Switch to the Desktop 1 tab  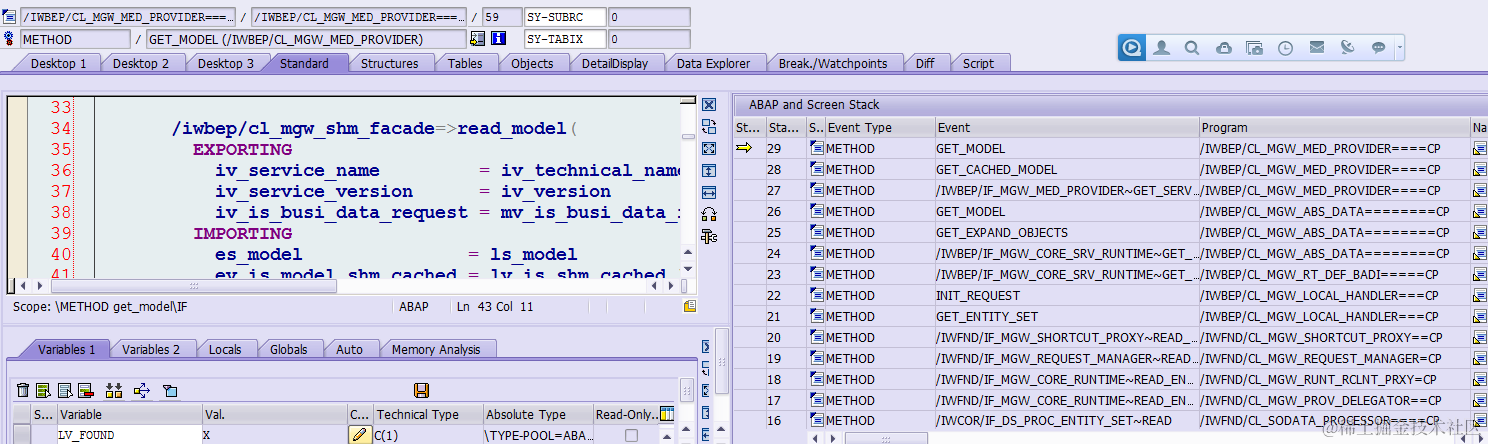[x=58, y=63]
